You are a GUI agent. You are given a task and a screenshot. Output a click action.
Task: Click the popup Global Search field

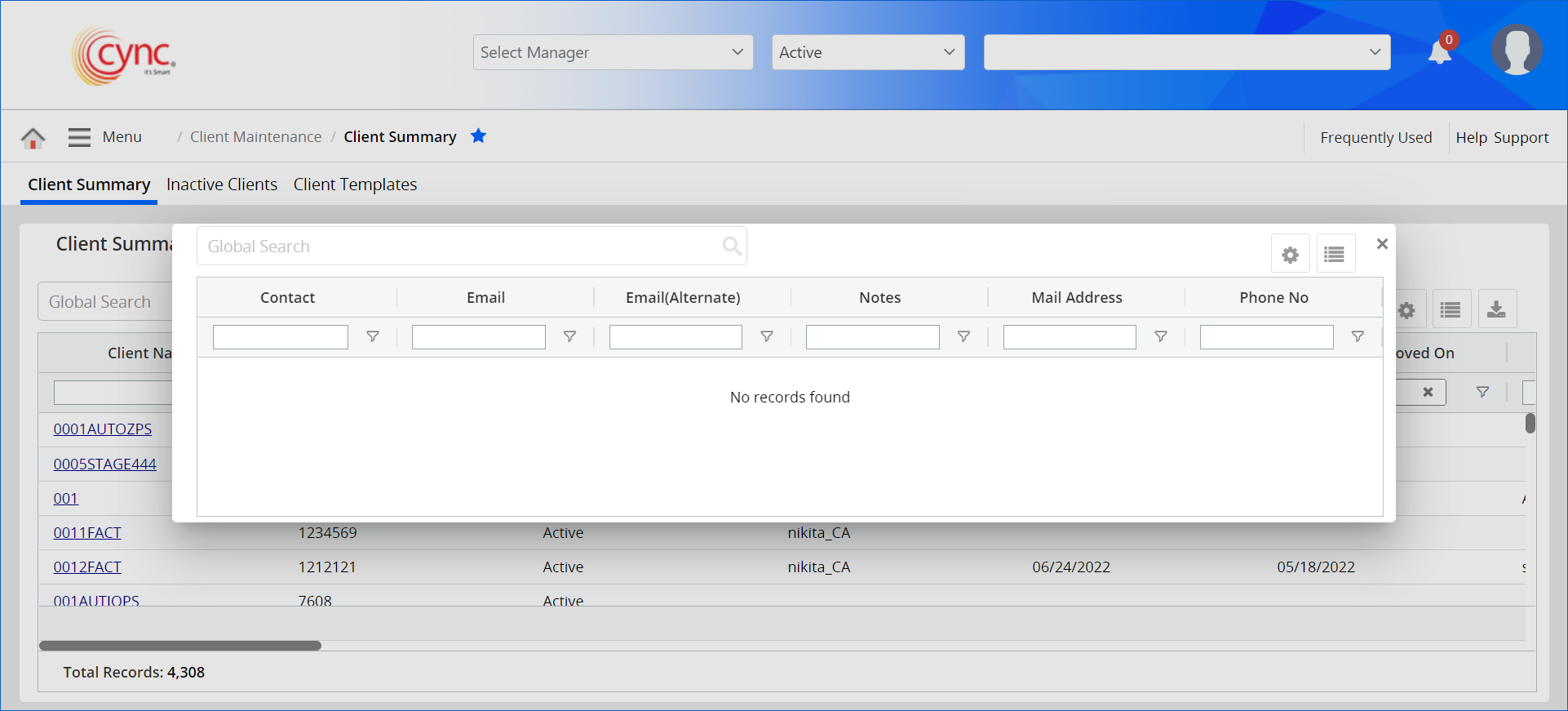click(x=461, y=247)
